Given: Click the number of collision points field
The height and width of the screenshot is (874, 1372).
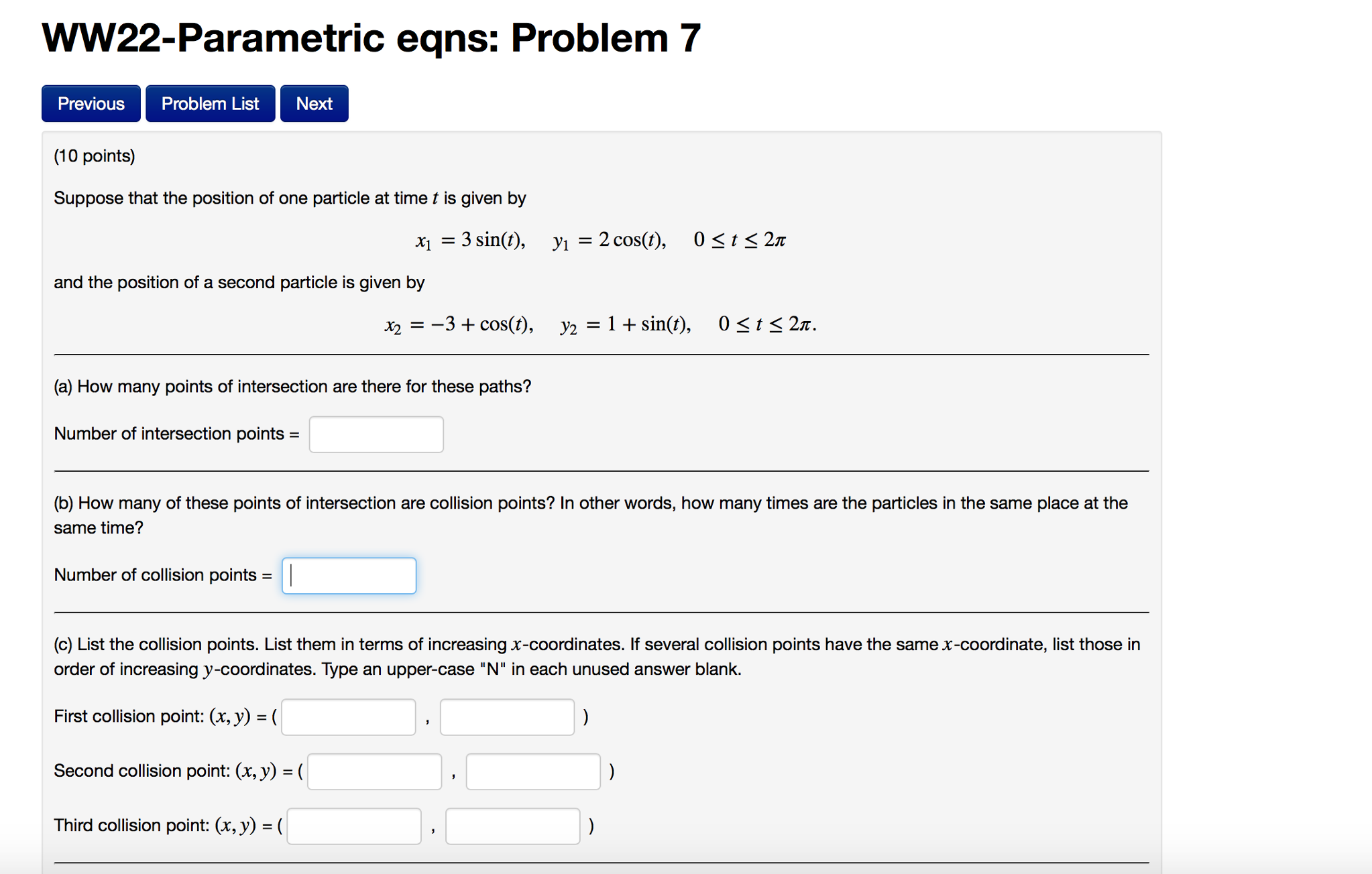Looking at the screenshot, I should click(x=349, y=576).
